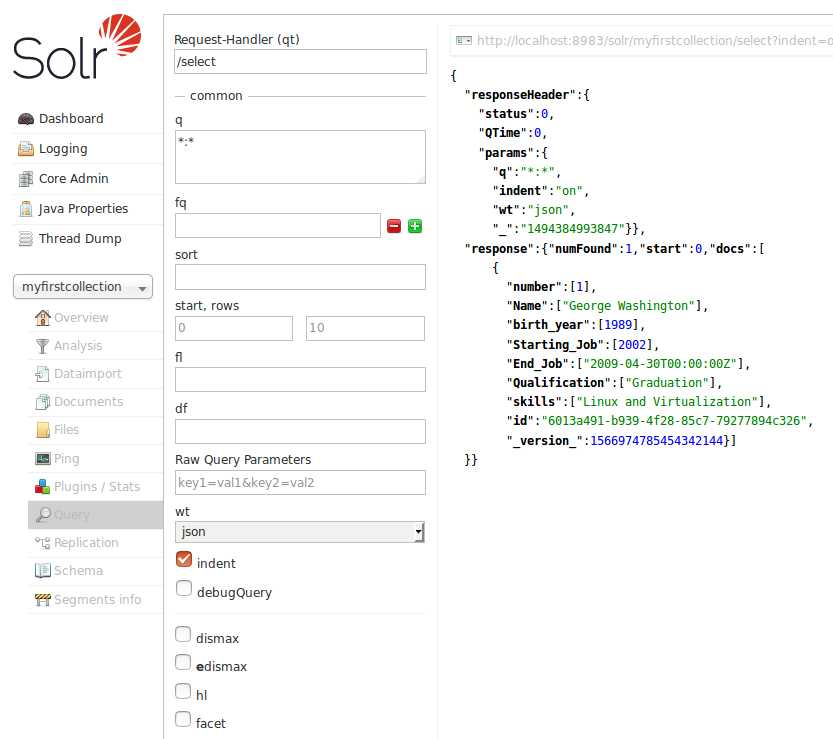Click the Query magnifier icon
The width and height of the screenshot is (833, 739).
[44, 514]
